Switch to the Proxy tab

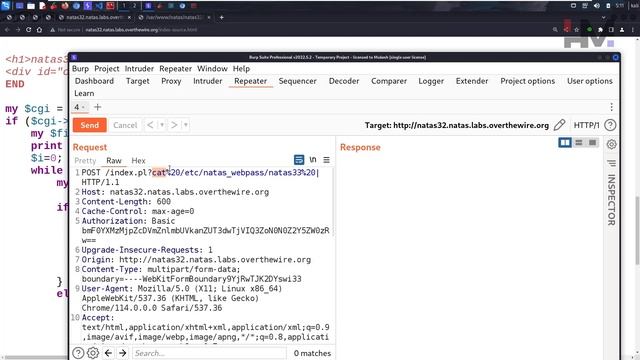[171, 81]
